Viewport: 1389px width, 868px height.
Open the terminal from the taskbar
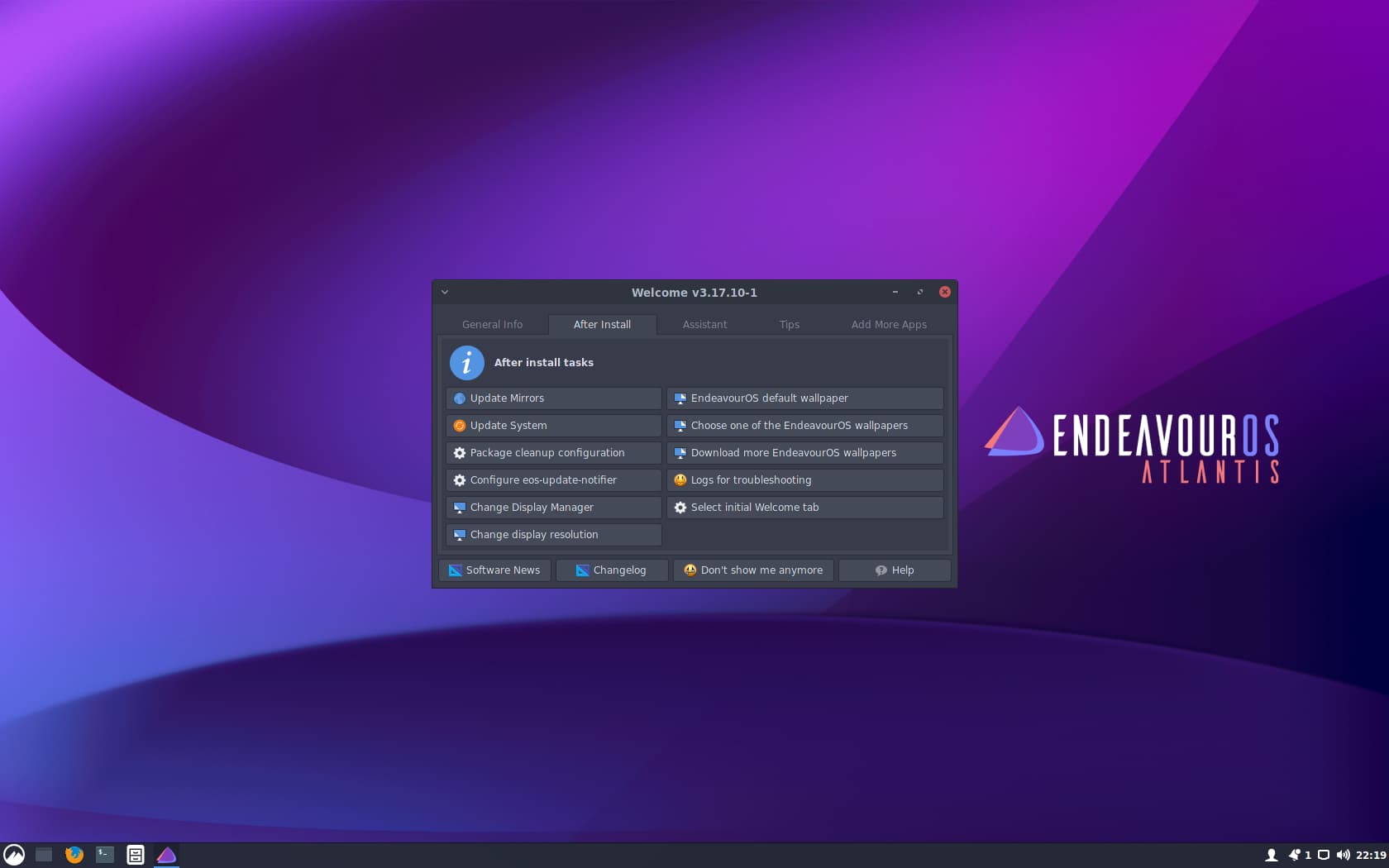(105, 855)
